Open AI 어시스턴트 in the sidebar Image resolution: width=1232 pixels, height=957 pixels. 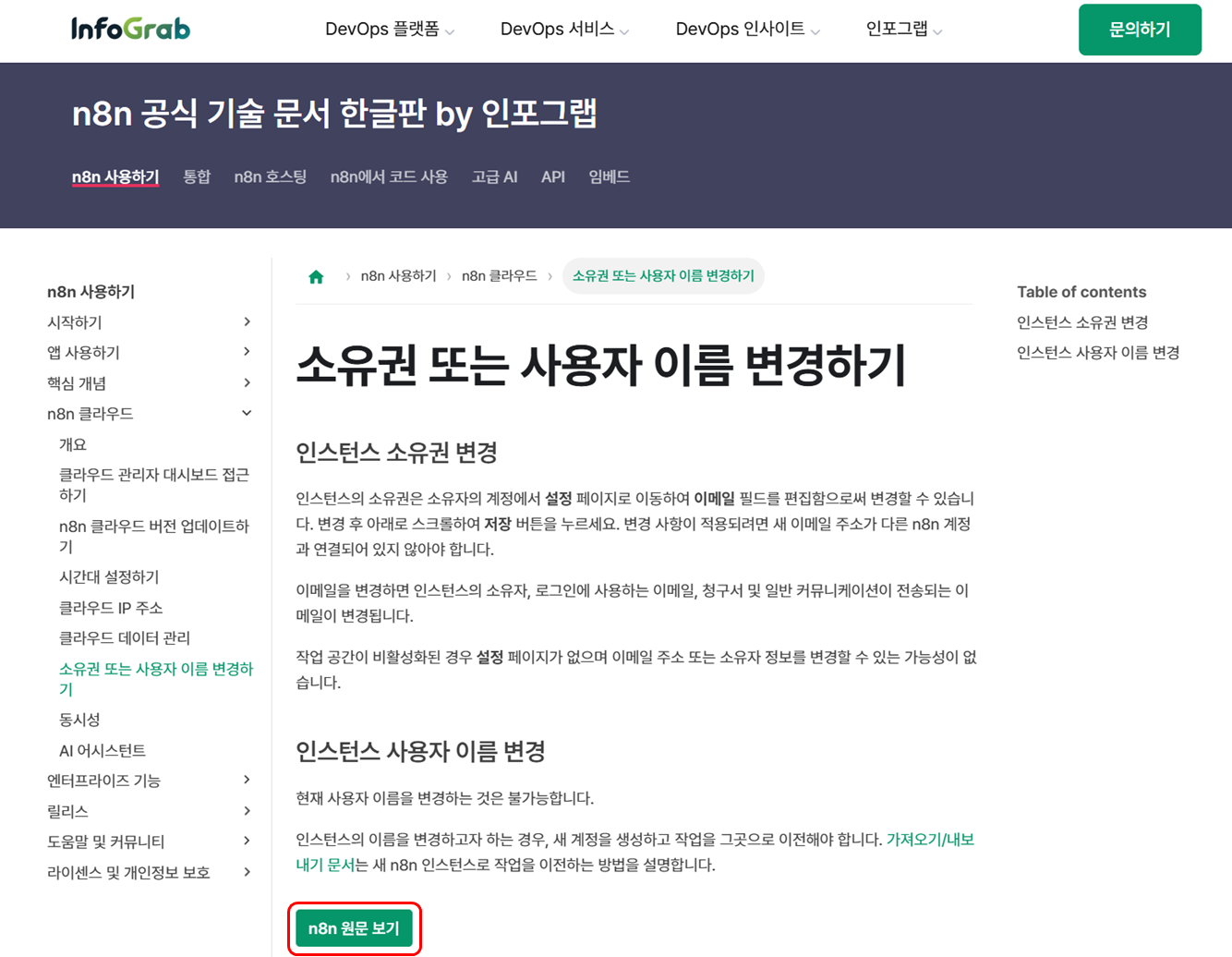click(x=103, y=750)
